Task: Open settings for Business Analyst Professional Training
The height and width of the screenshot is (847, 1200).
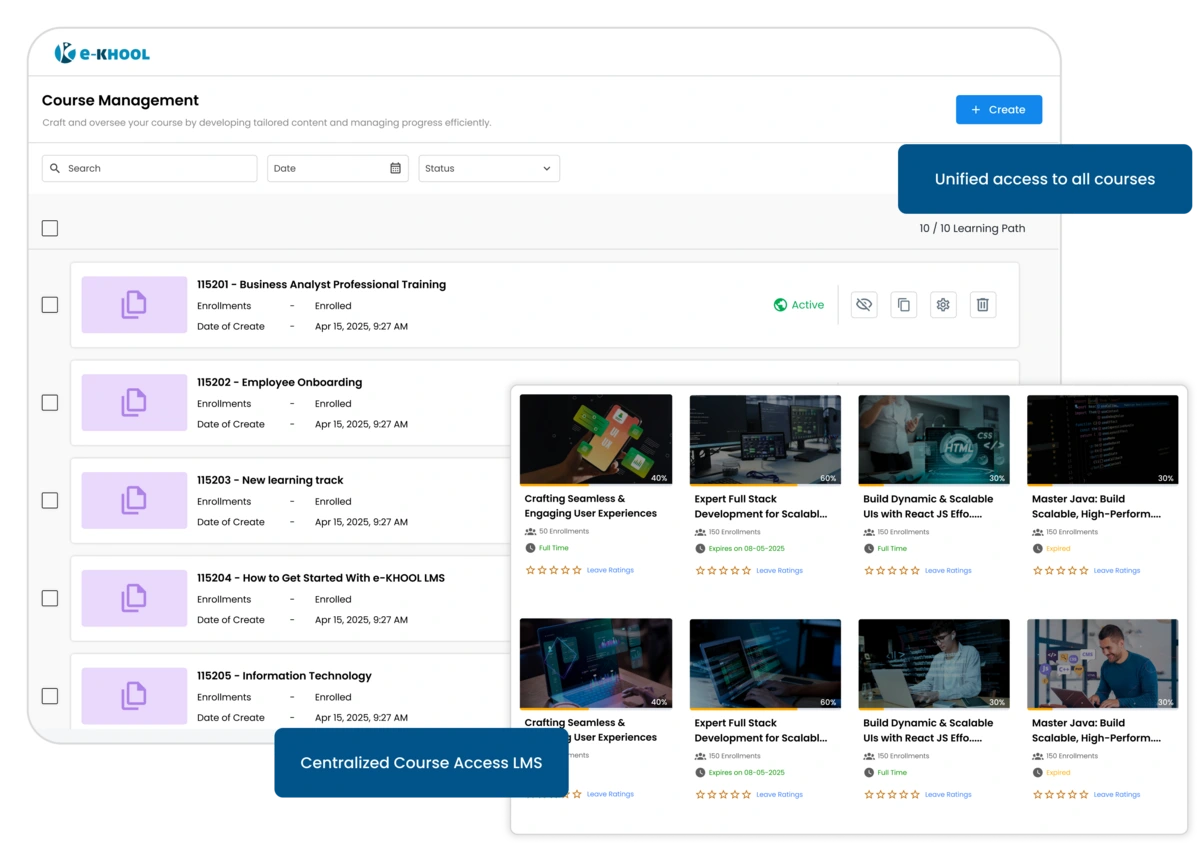Action: point(943,305)
